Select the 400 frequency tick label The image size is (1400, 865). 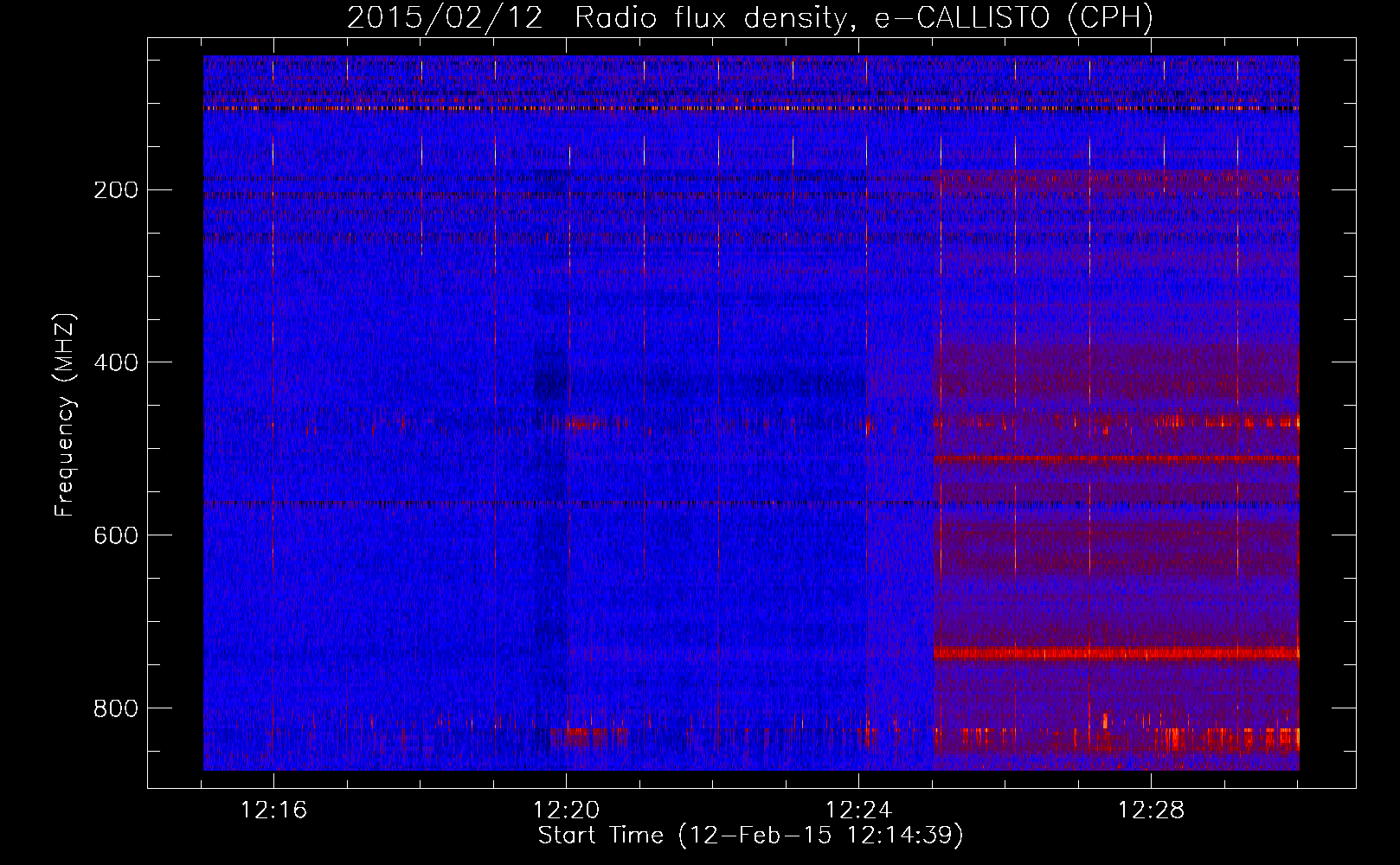[116, 363]
